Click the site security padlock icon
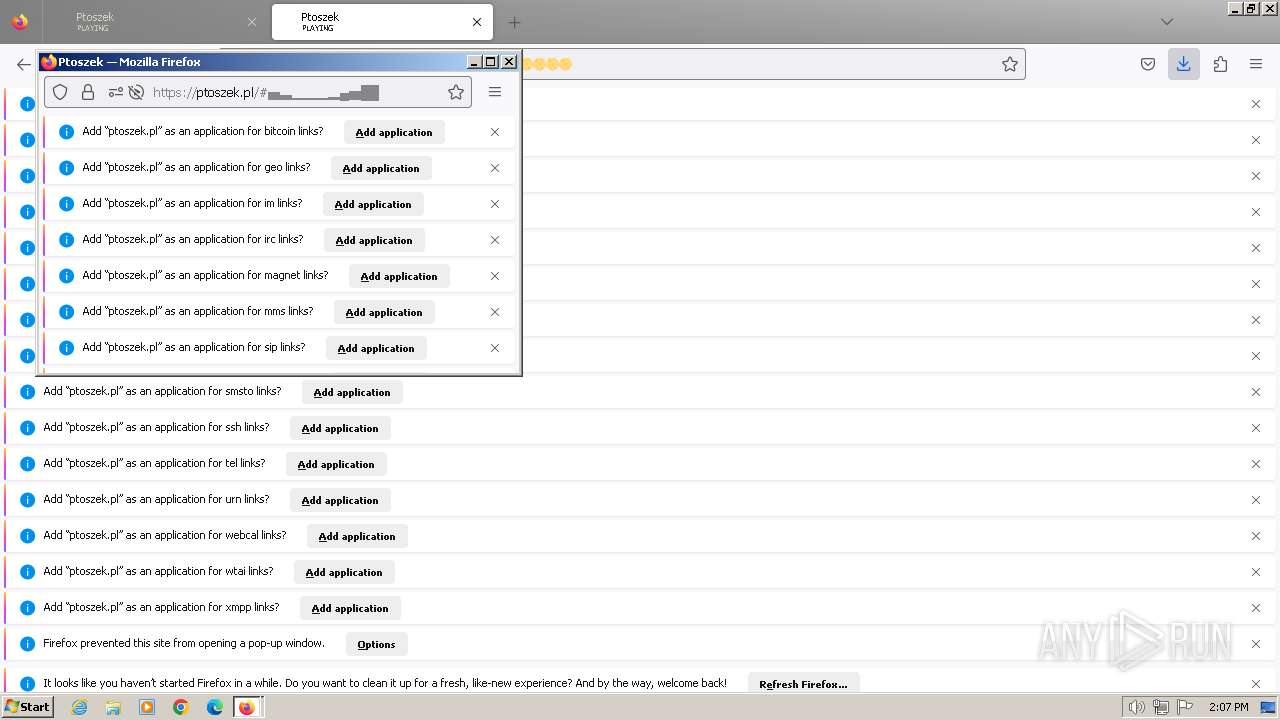The height and width of the screenshot is (720, 1280). point(88,92)
